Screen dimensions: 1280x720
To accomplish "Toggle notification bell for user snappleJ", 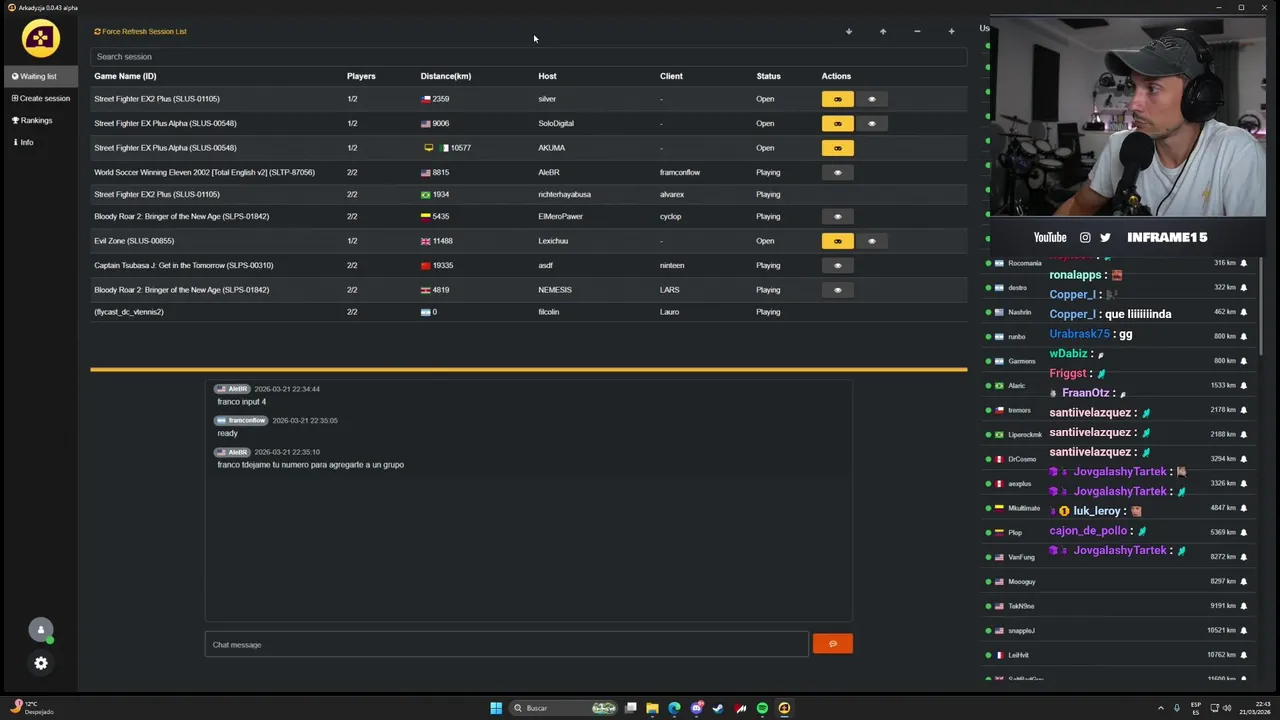I will click(x=1244, y=630).
